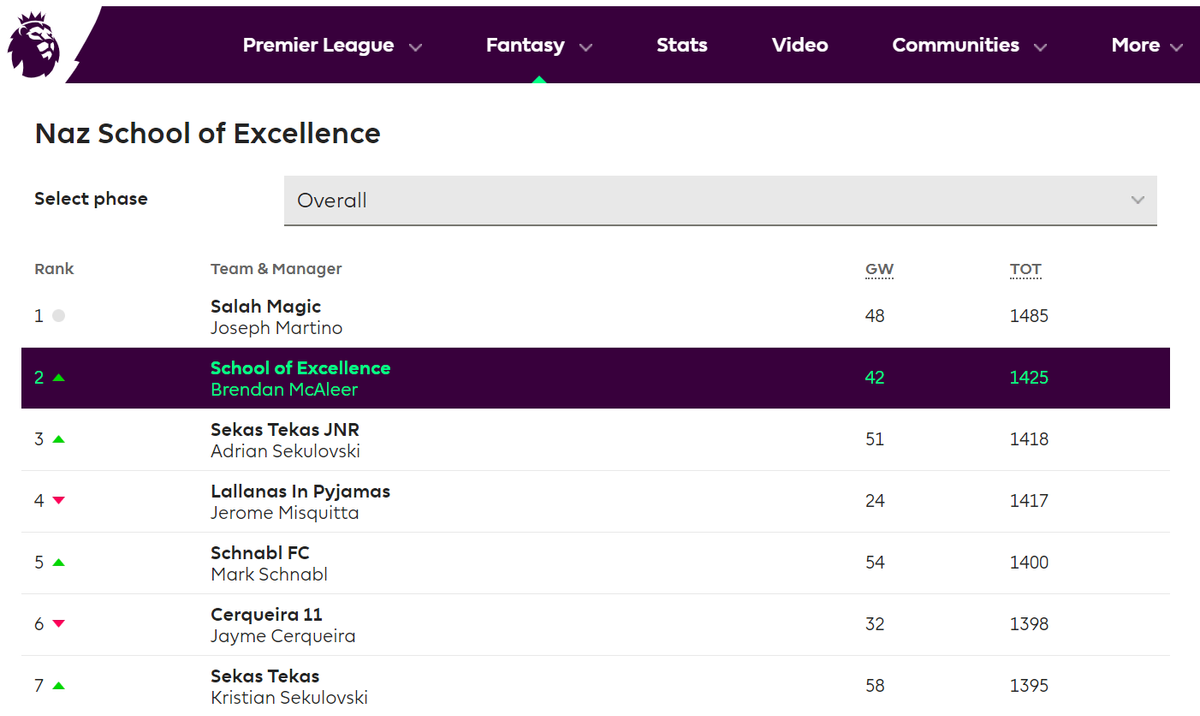
Task: Click the TOT column header
Action: point(1025,270)
